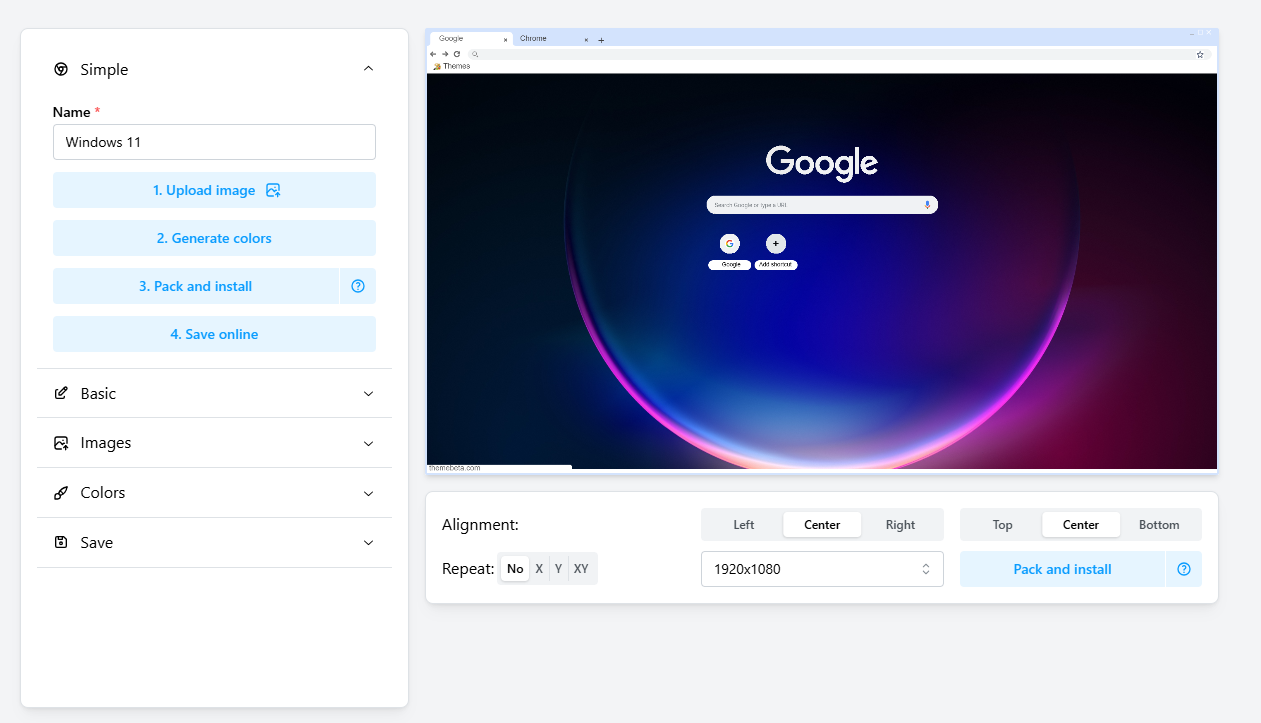Click 2. Generate colors button
Viewport: 1261px width, 723px height.
tap(214, 238)
